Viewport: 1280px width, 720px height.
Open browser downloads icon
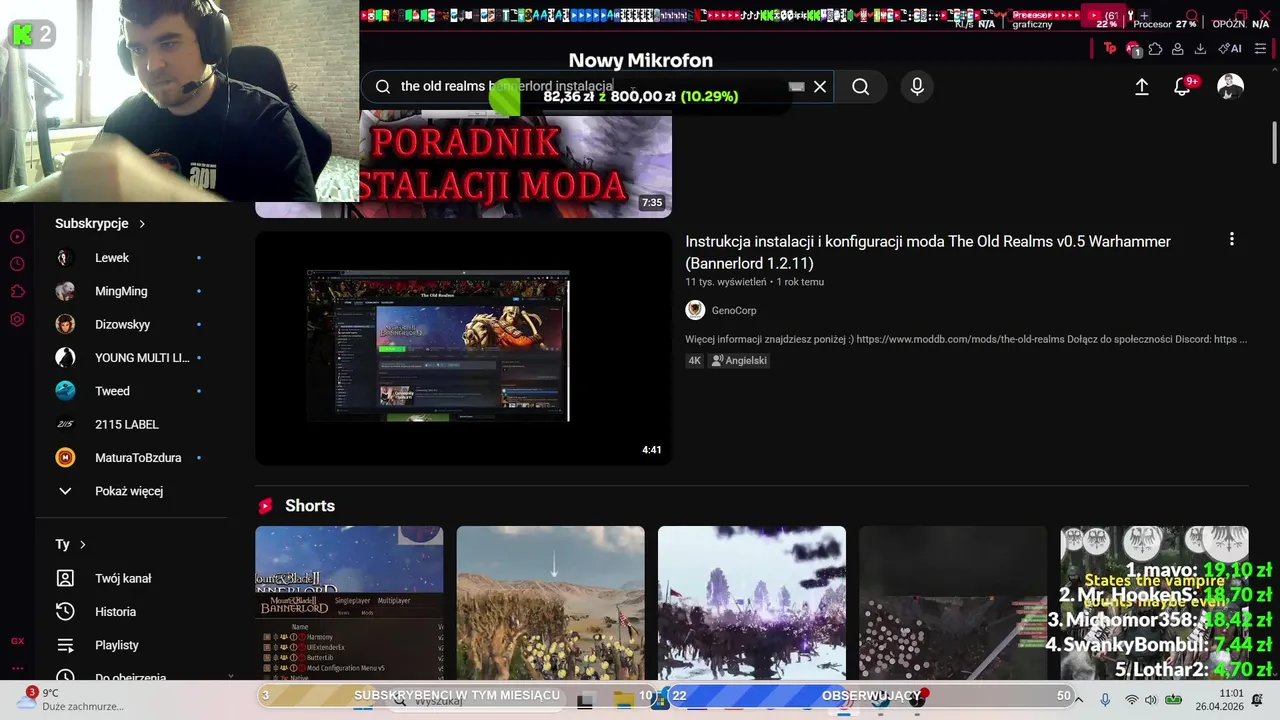[1200, 48]
